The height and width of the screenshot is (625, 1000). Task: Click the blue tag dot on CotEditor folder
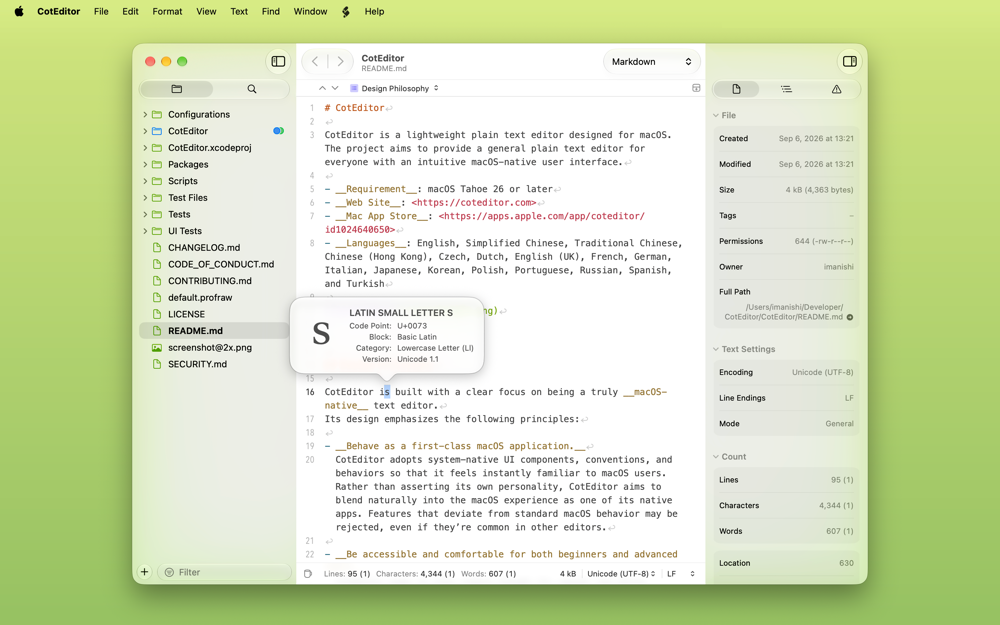pyautogui.click(x=278, y=131)
